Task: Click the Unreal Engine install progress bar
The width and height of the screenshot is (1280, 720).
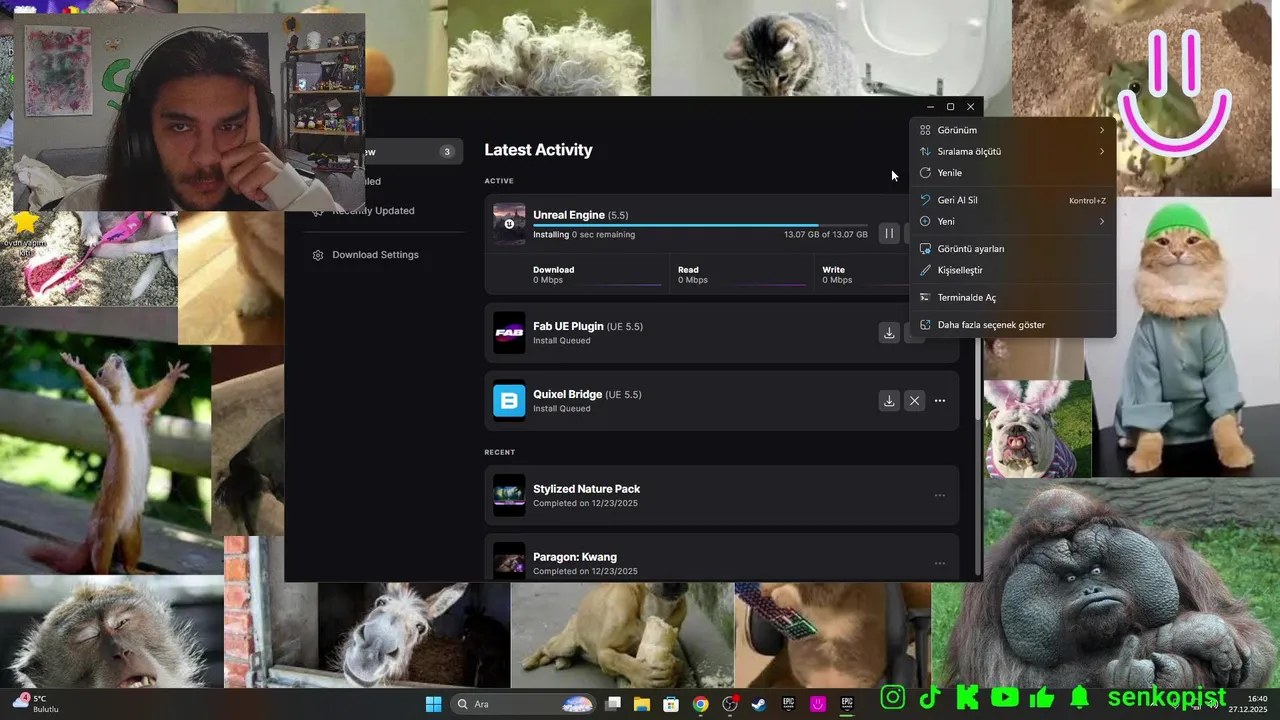Action: coord(700,225)
